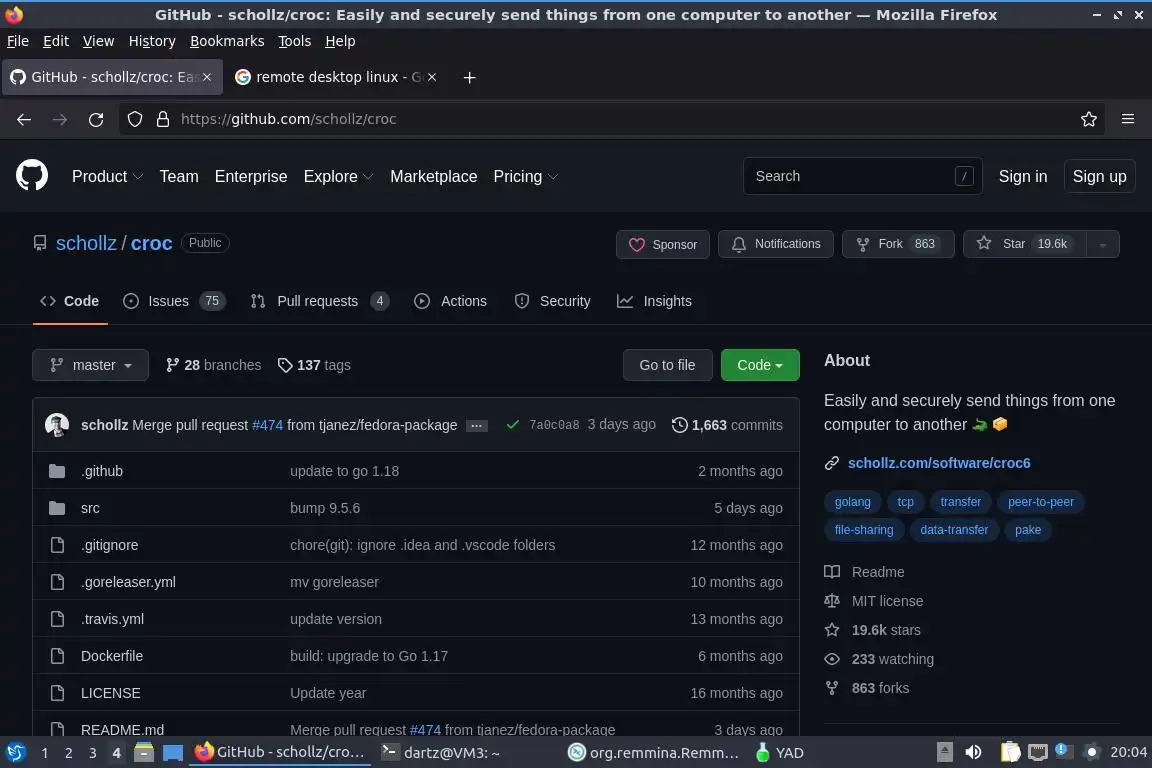Open the Enterprise page
The image size is (1152, 768).
click(251, 176)
